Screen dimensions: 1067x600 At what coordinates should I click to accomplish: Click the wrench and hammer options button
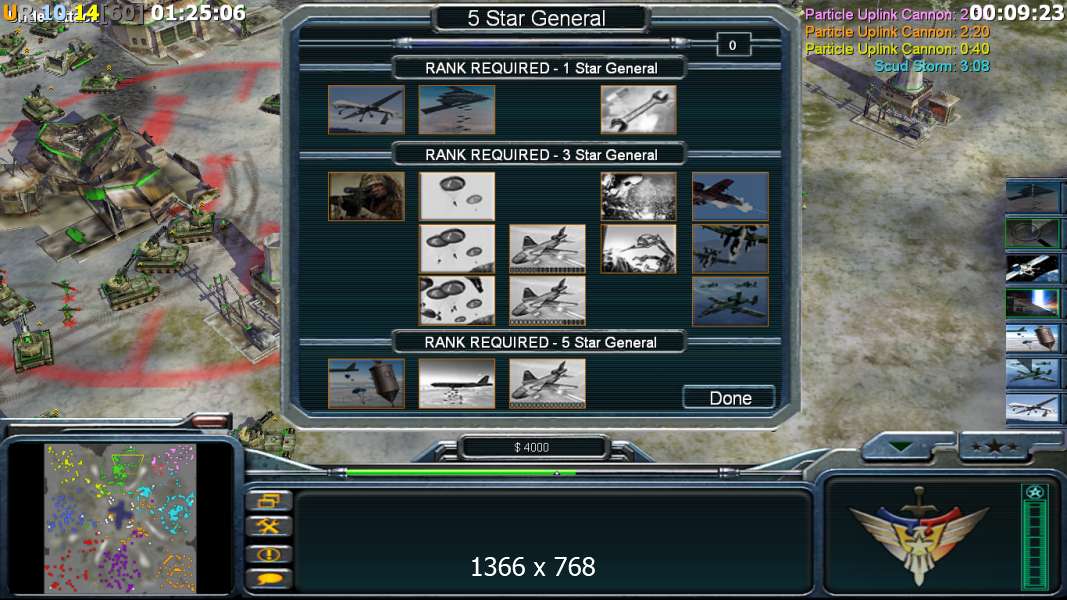pyautogui.click(x=269, y=527)
